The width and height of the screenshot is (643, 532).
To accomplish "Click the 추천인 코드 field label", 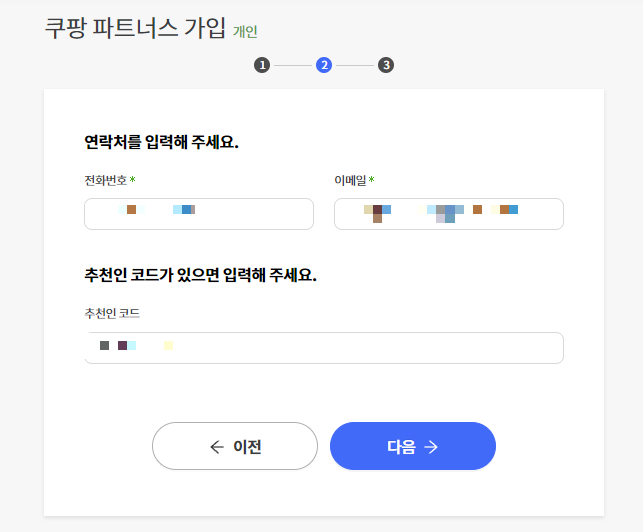I will coord(112,314).
